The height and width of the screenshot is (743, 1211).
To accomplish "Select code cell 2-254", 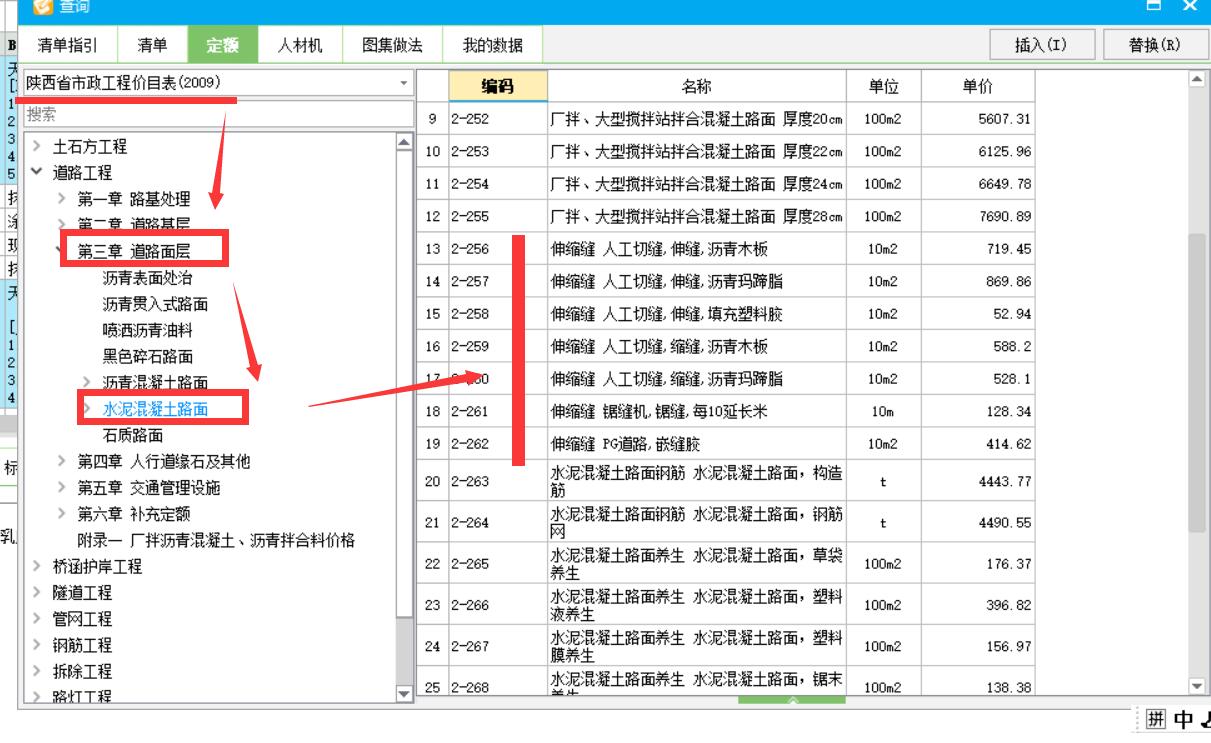I will coord(497,184).
